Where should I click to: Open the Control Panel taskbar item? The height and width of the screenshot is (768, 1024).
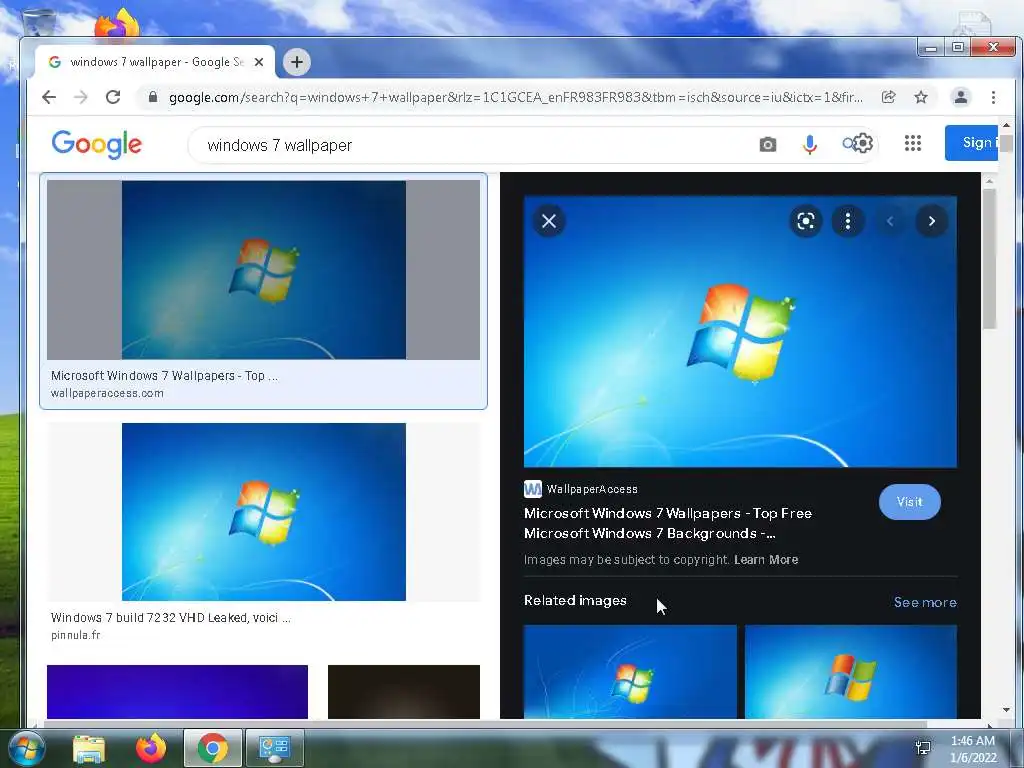(274, 748)
